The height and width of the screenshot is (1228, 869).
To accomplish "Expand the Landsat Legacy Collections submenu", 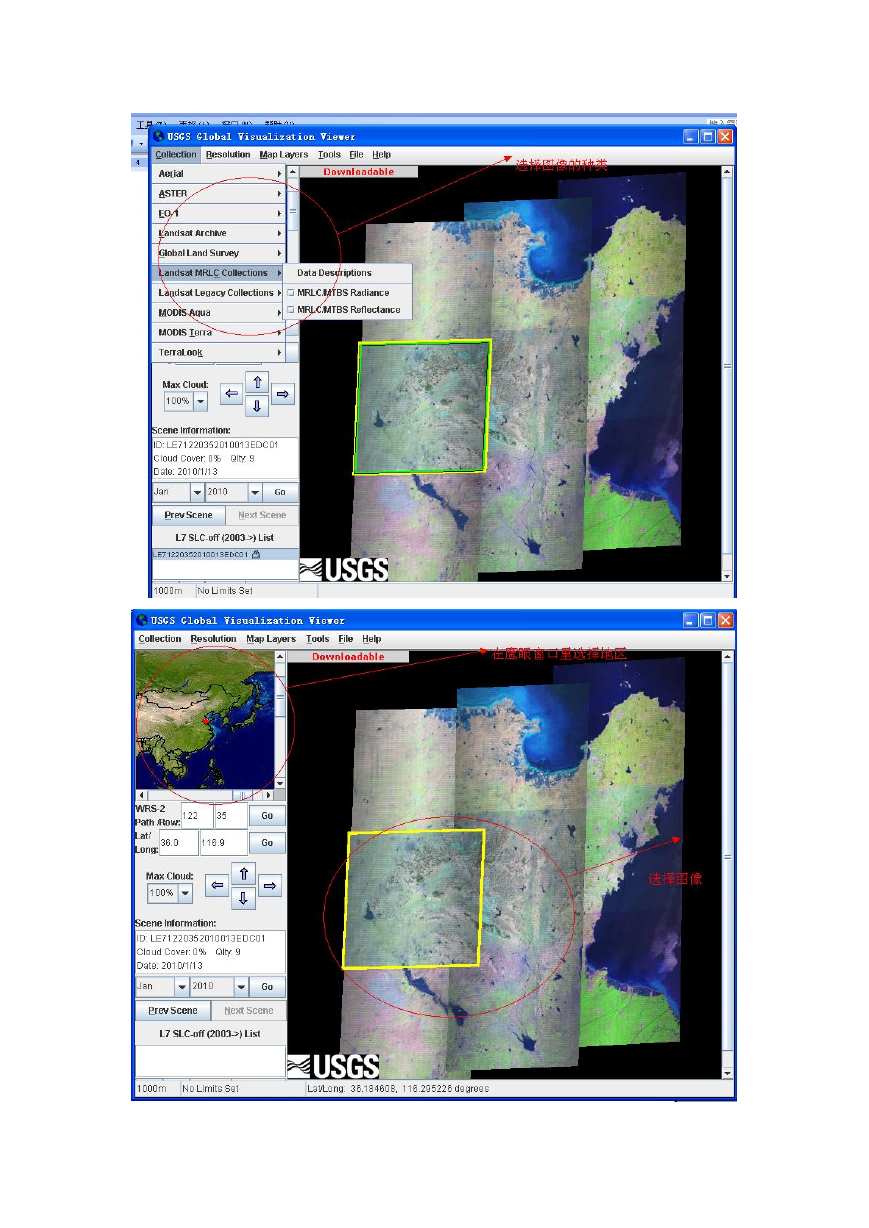I will click(x=219, y=293).
